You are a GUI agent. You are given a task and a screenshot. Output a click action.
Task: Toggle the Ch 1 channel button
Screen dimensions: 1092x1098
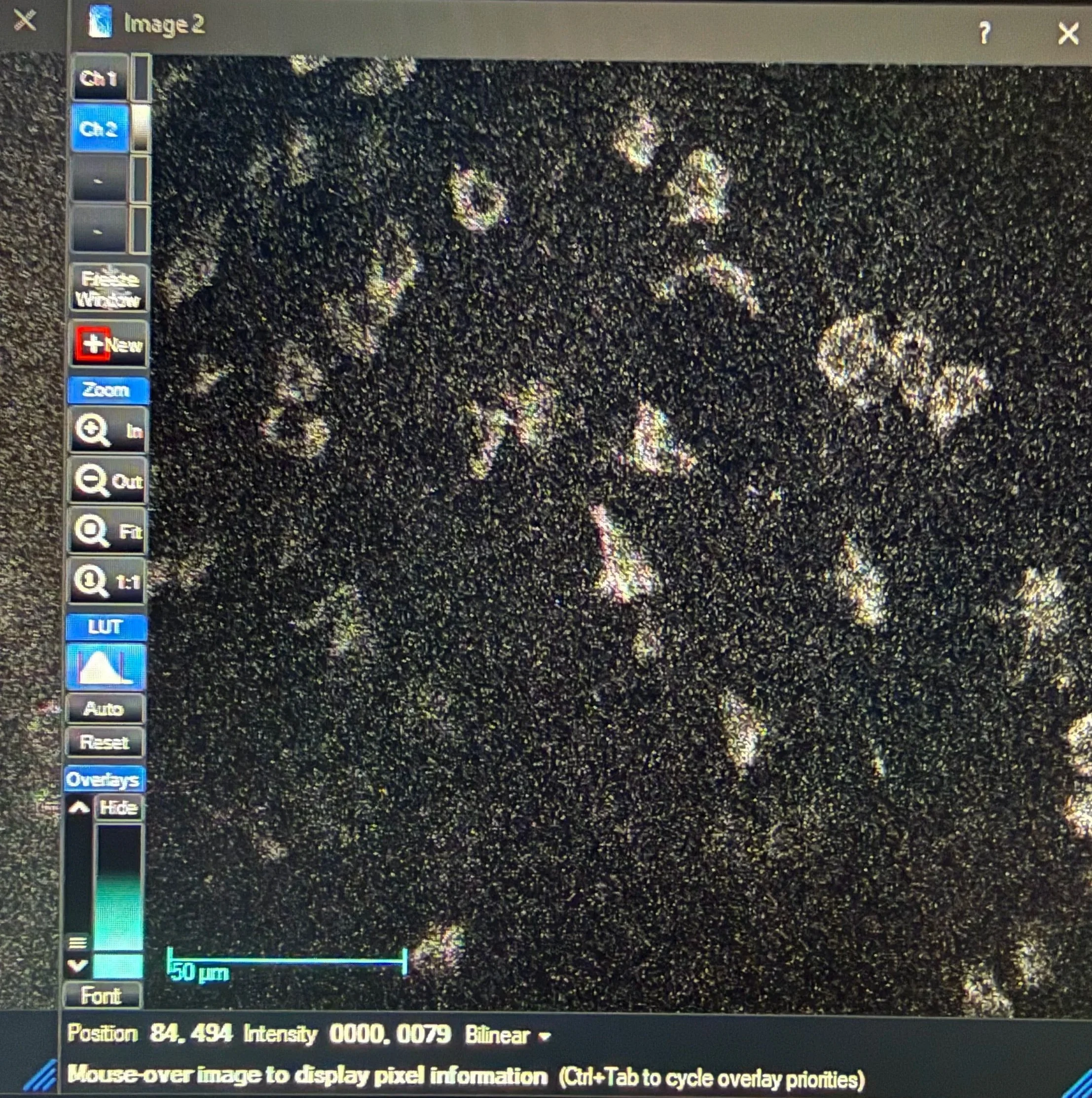click(100, 78)
